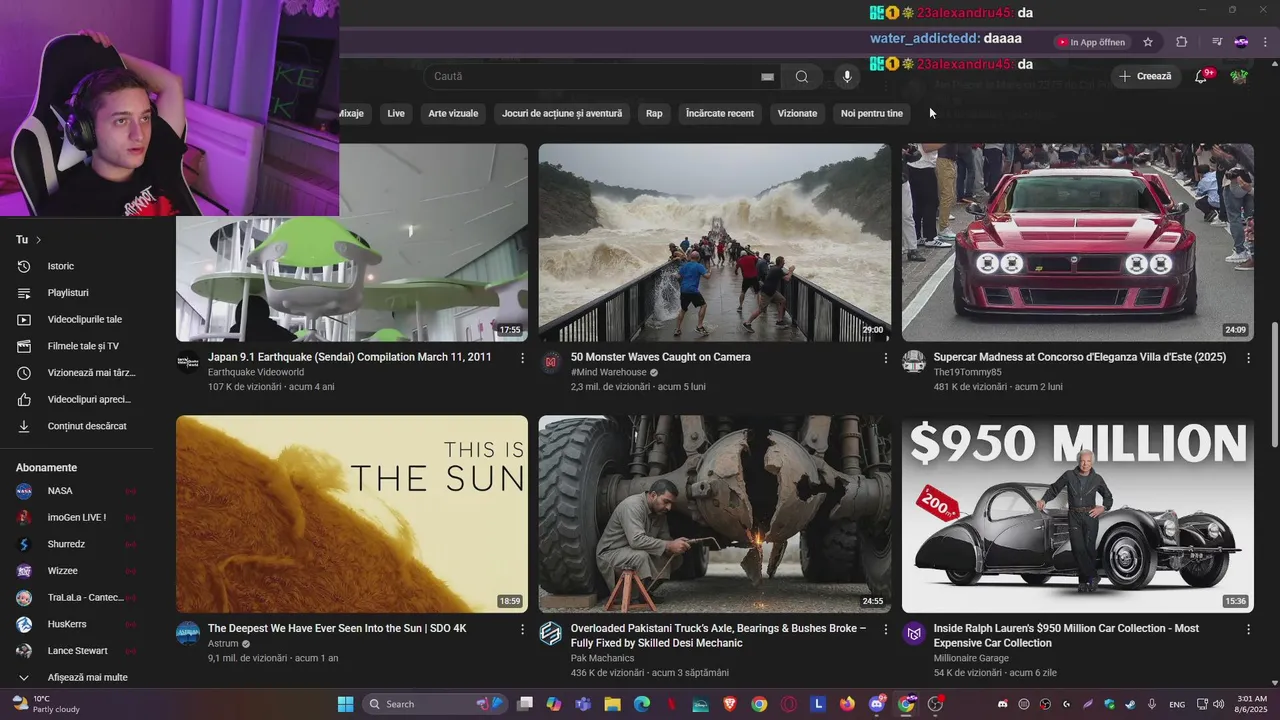Open the YouTube account avatar menu
The height and width of the screenshot is (720, 1280).
click(x=1239, y=76)
